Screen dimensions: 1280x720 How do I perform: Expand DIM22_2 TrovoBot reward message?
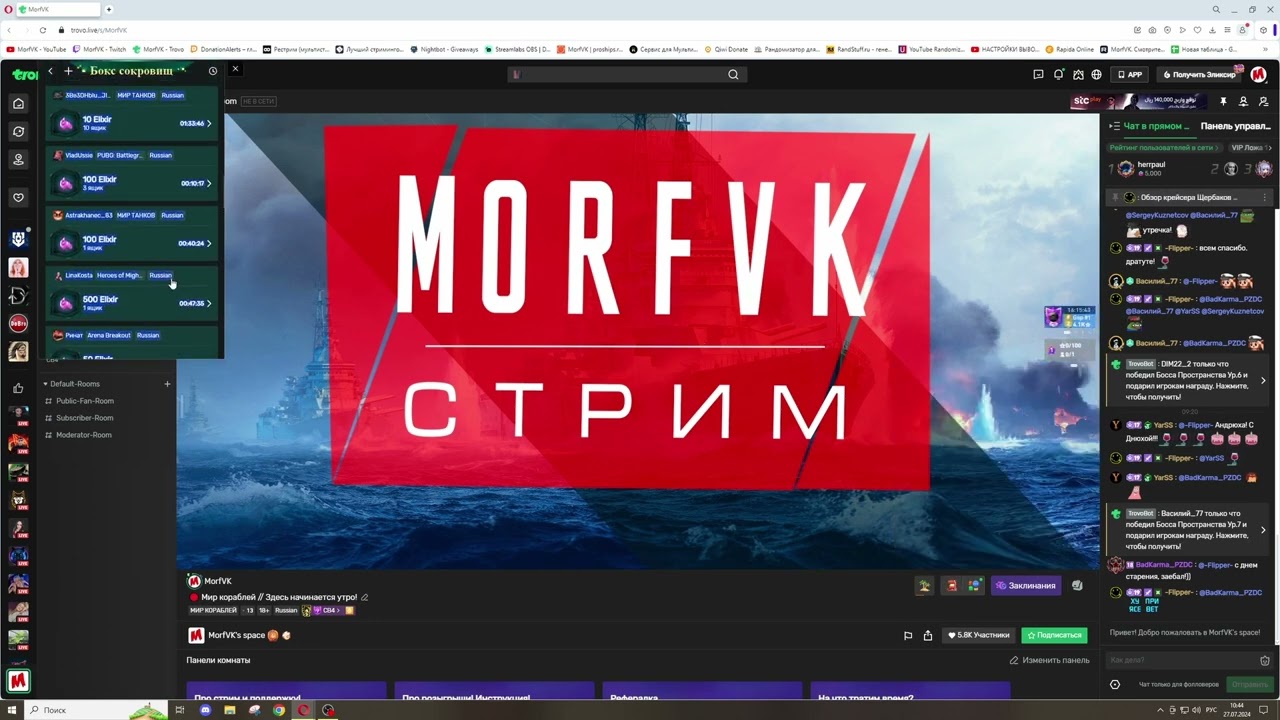click(x=1263, y=380)
